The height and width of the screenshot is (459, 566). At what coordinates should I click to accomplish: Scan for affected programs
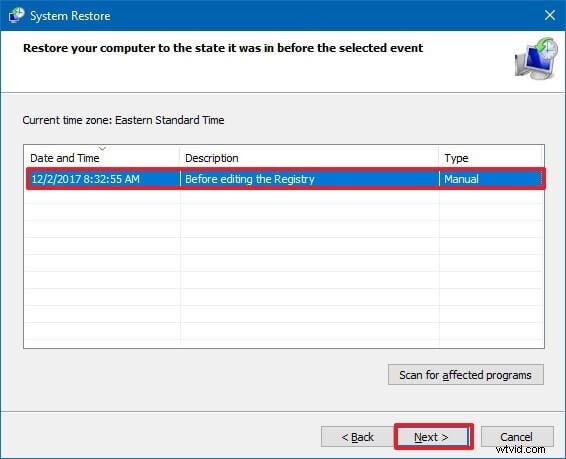pyautogui.click(x=466, y=375)
